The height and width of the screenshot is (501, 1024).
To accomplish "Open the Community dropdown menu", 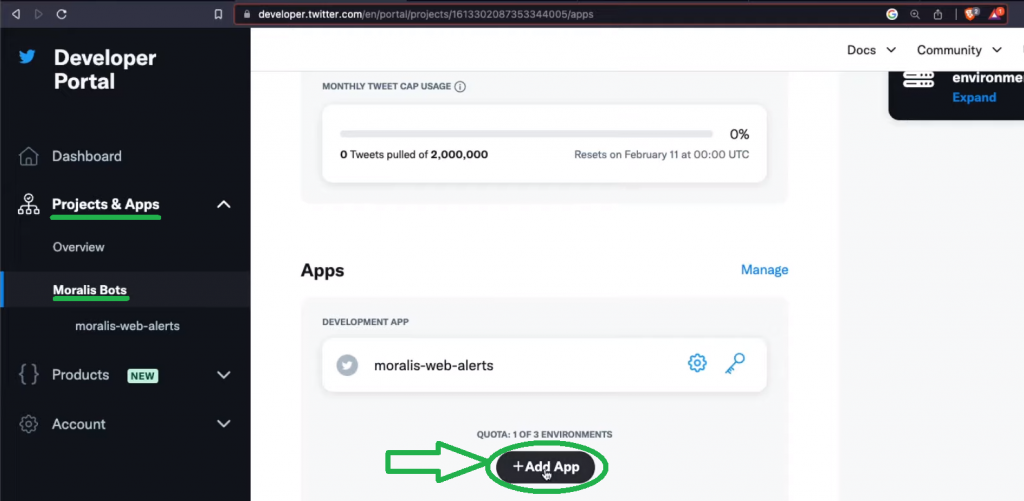I will pos(959,50).
